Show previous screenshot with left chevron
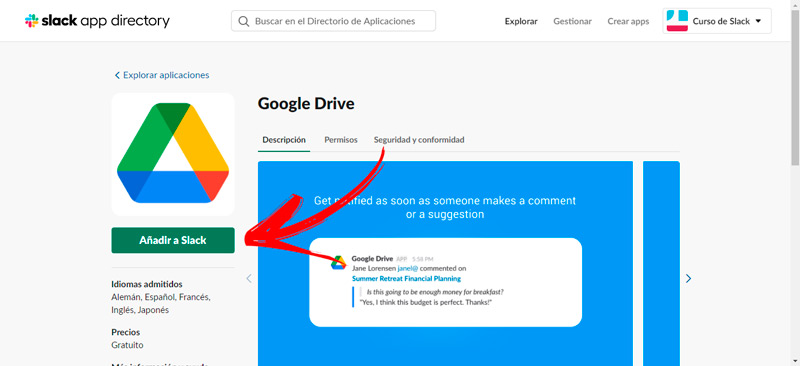The image size is (800, 366). point(249,279)
